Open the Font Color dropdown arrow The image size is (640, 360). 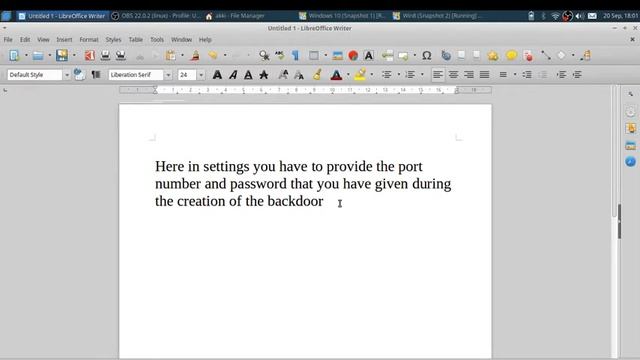(348, 75)
